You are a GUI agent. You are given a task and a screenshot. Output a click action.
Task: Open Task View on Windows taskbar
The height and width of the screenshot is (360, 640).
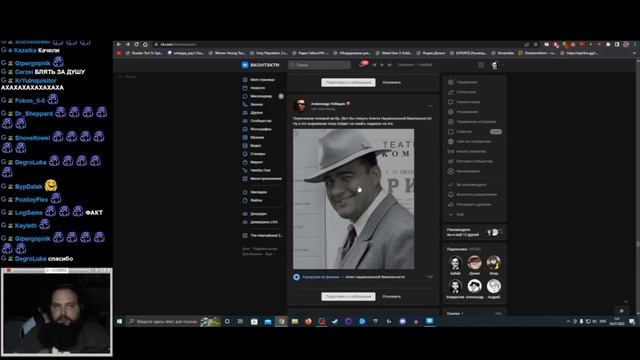pyautogui.click(x=240, y=322)
